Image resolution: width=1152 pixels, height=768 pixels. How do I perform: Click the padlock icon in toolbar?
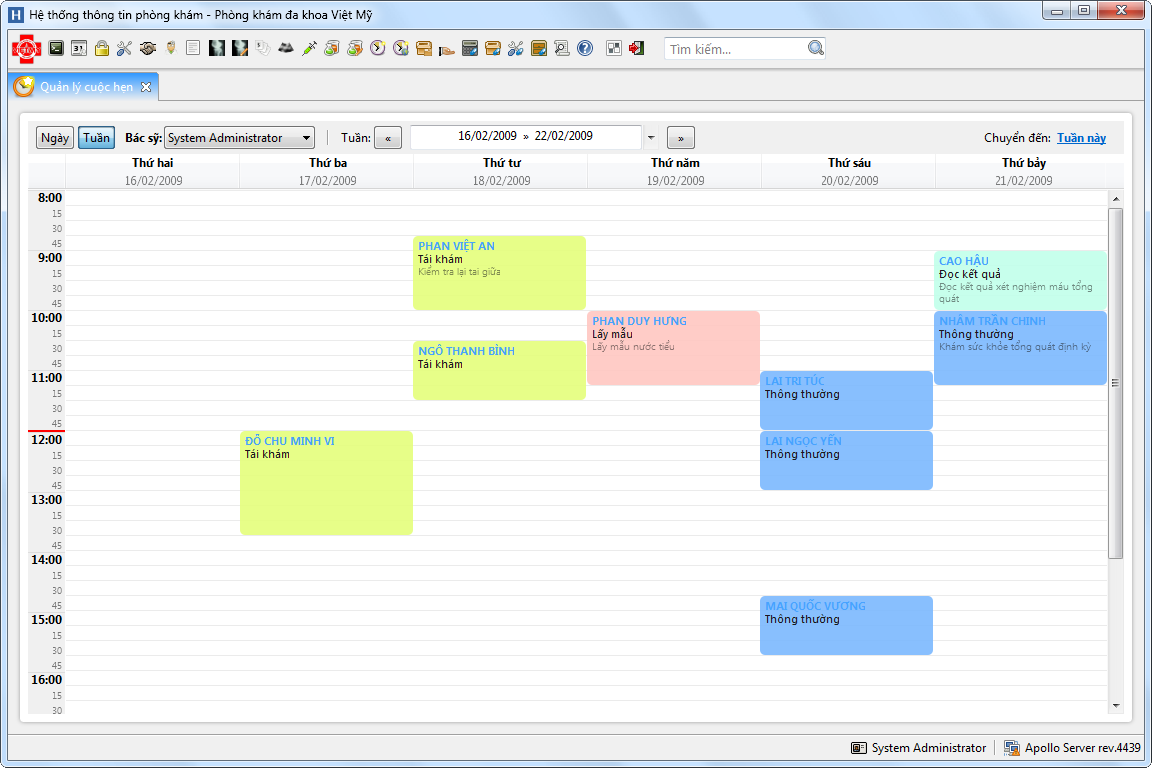(x=102, y=48)
